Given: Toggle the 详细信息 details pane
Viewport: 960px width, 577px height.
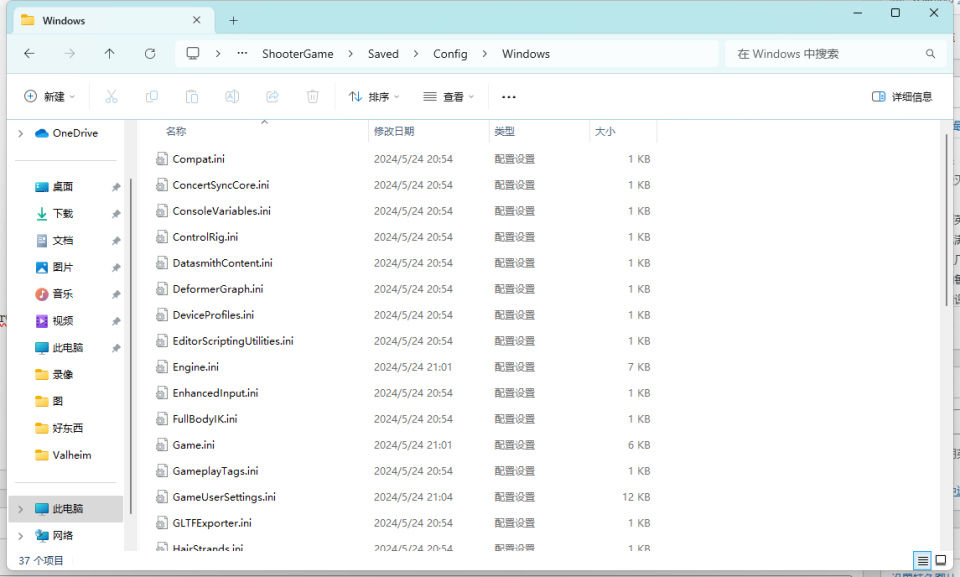Looking at the screenshot, I should (902, 97).
